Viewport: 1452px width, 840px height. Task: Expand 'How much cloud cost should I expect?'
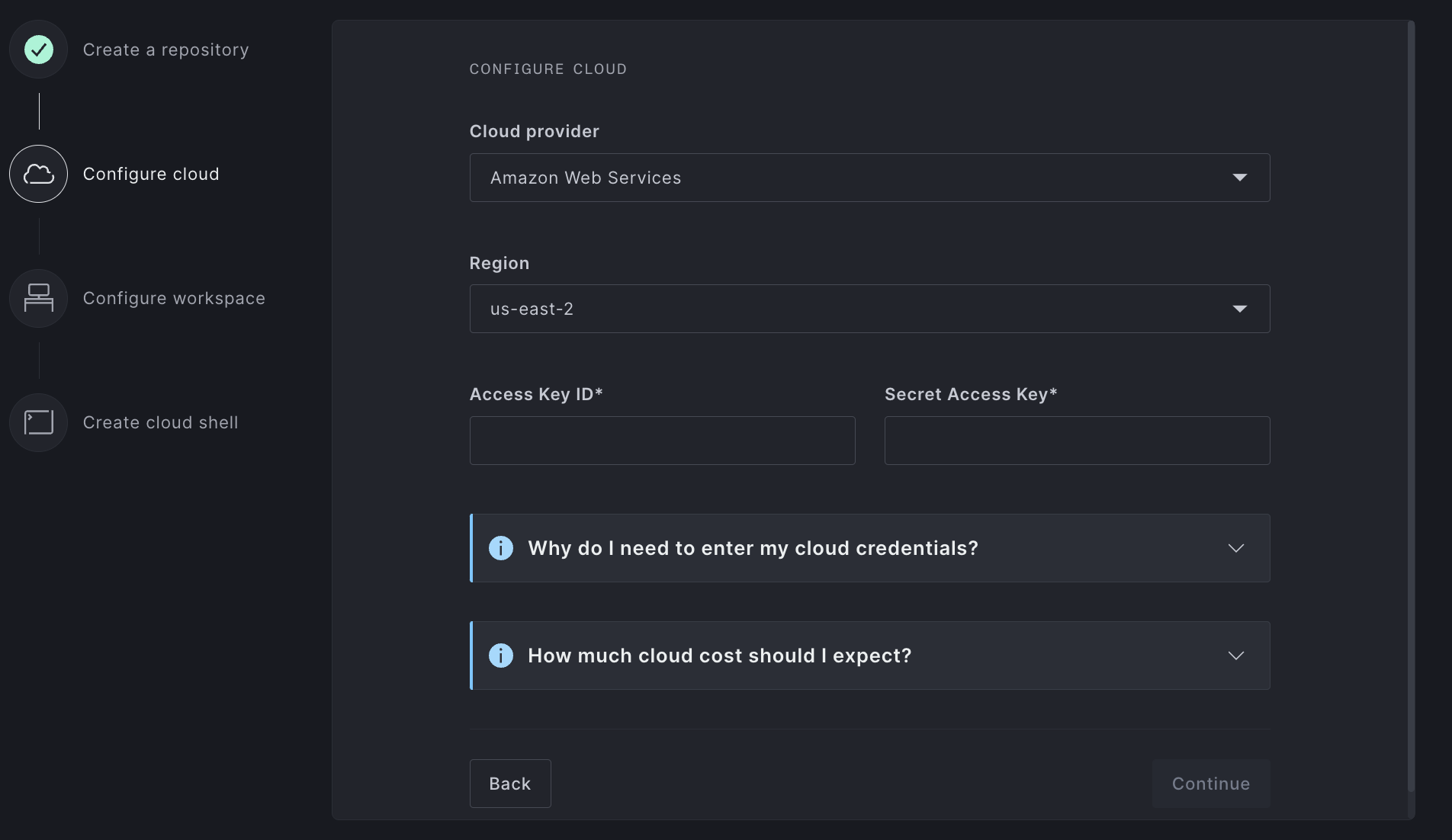coord(719,656)
